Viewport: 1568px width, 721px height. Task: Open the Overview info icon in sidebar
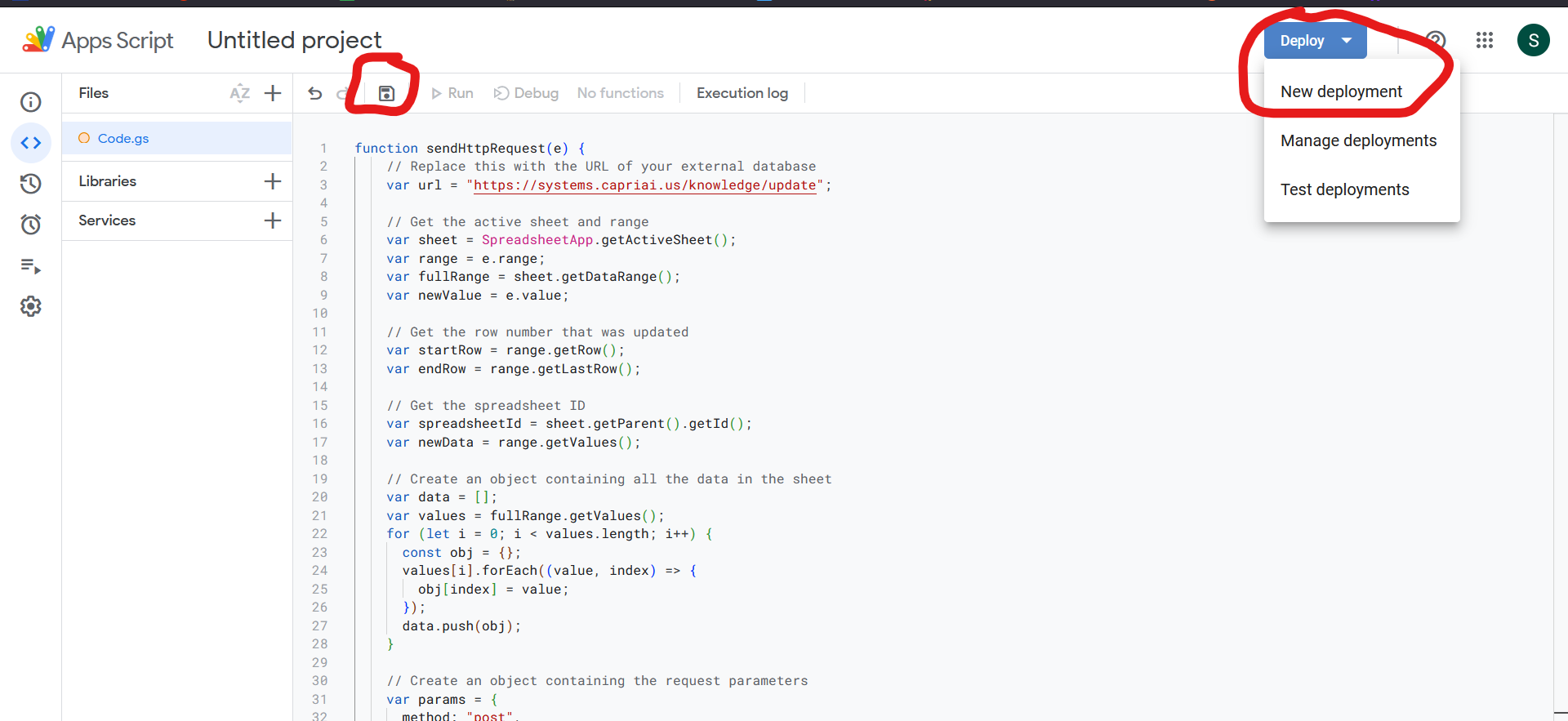point(31,102)
